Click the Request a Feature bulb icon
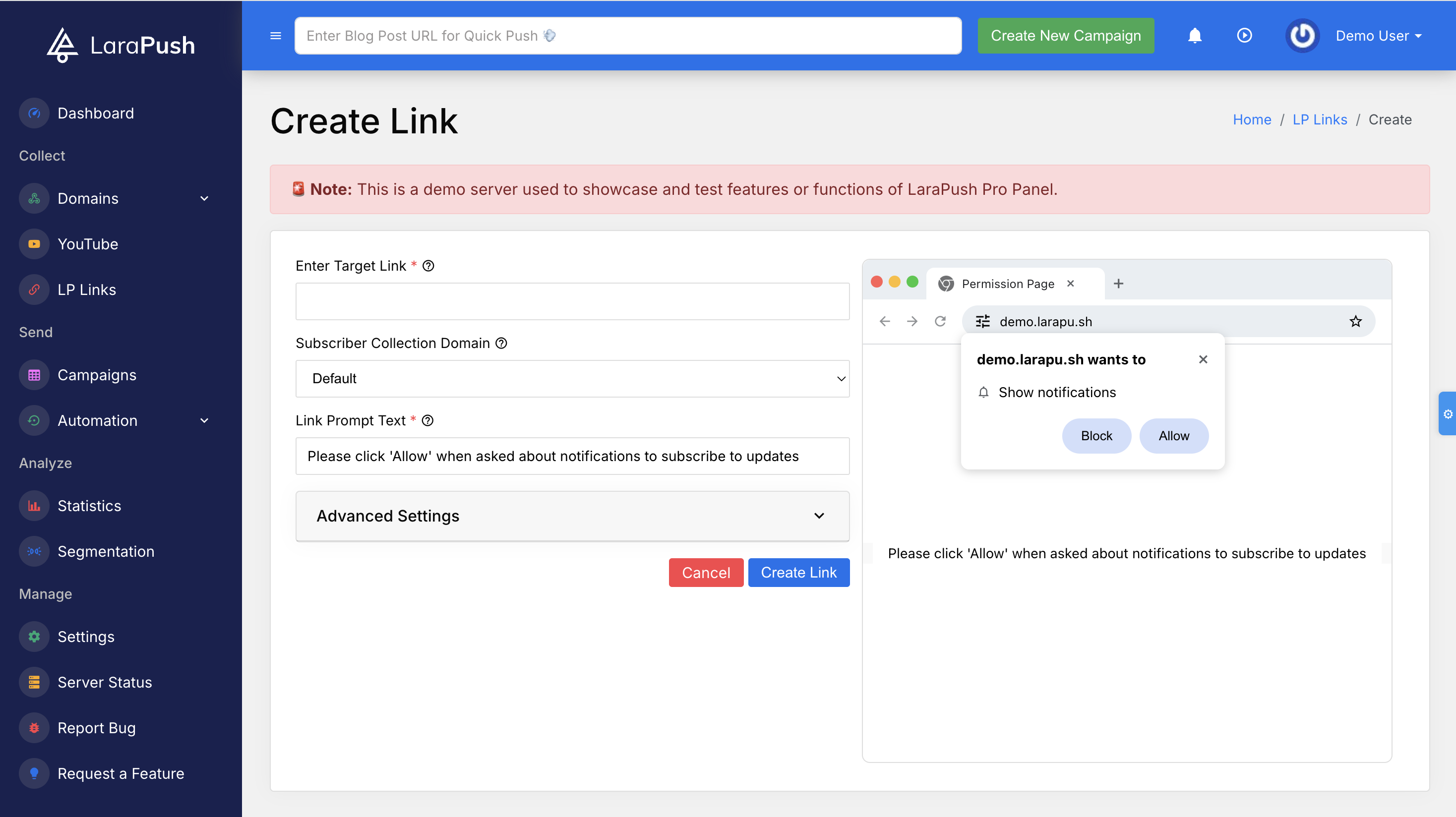This screenshot has height=817, width=1456. (34, 773)
